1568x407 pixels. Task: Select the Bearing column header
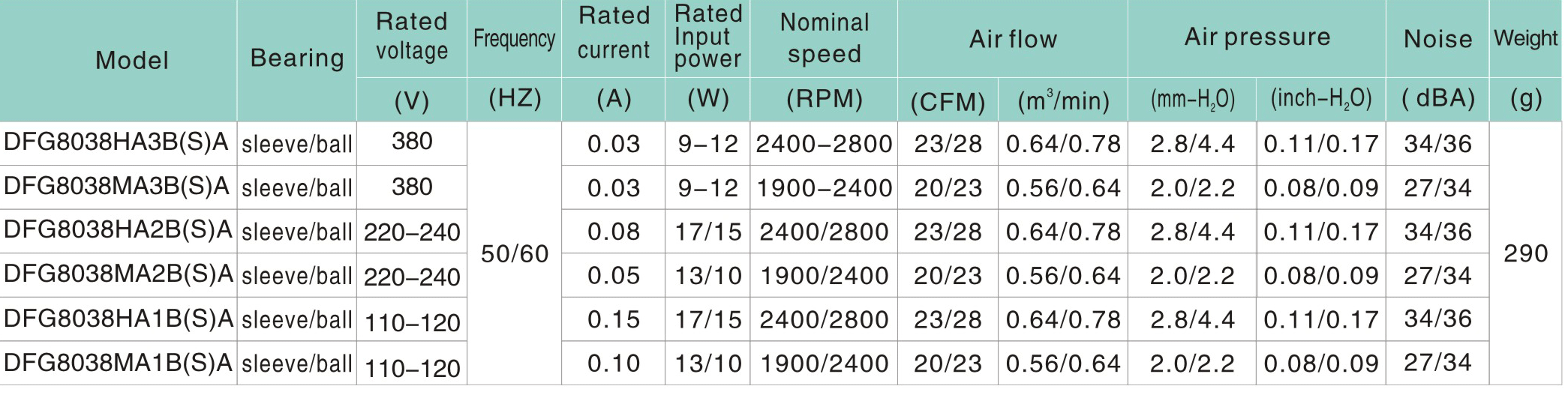[297, 58]
